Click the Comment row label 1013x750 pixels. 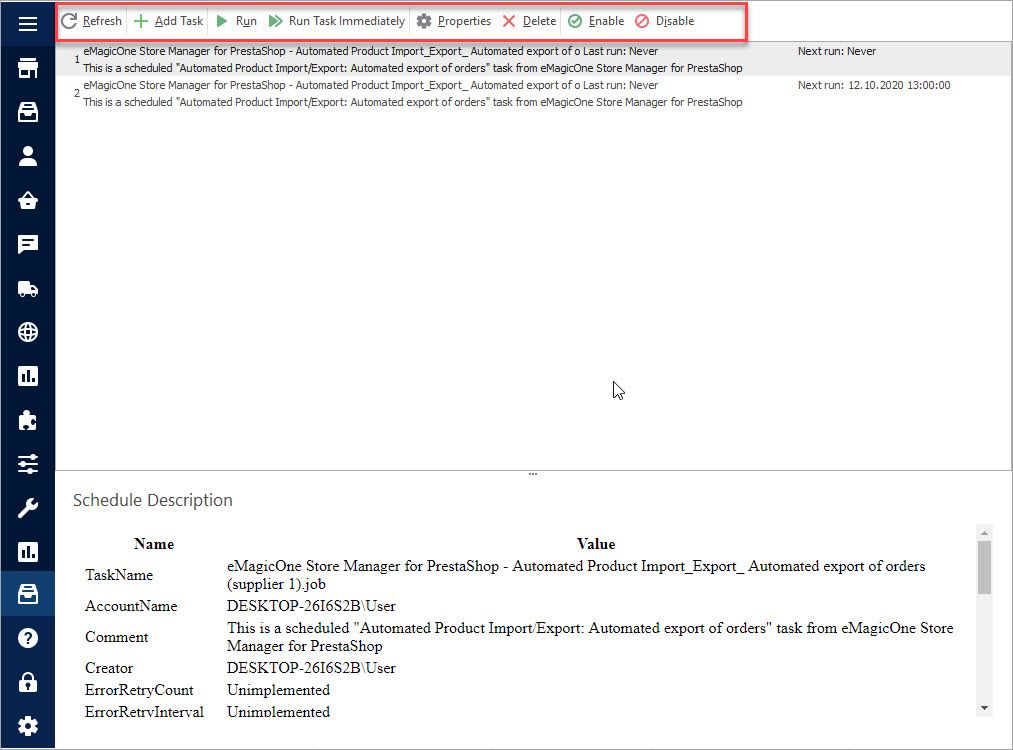pyautogui.click(x=116, y=637)
